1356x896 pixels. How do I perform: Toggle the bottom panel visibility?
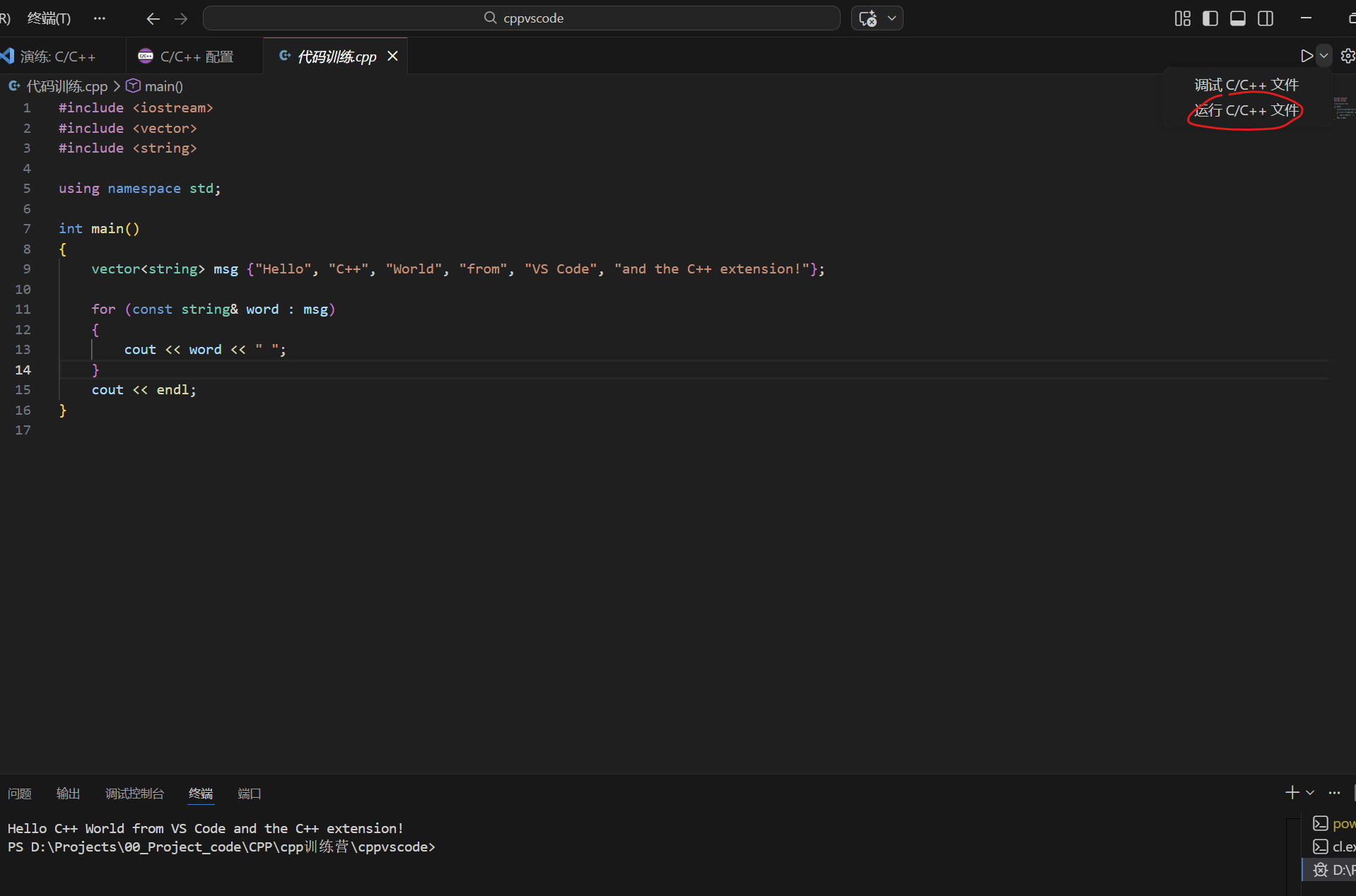(x=1238, y=18)
